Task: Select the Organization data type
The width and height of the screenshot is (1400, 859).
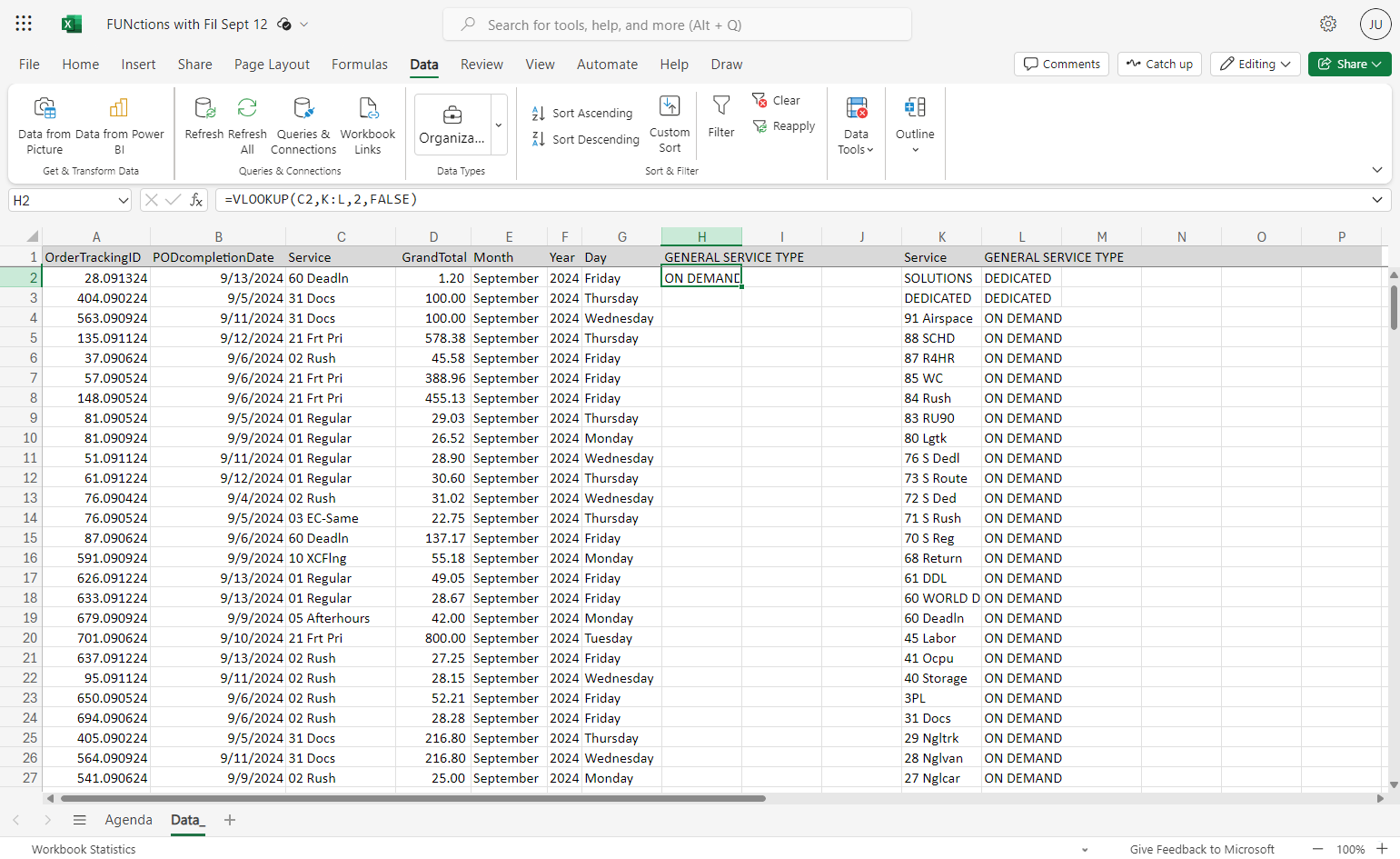Action: pyautogui.click(x=452, y=125)
